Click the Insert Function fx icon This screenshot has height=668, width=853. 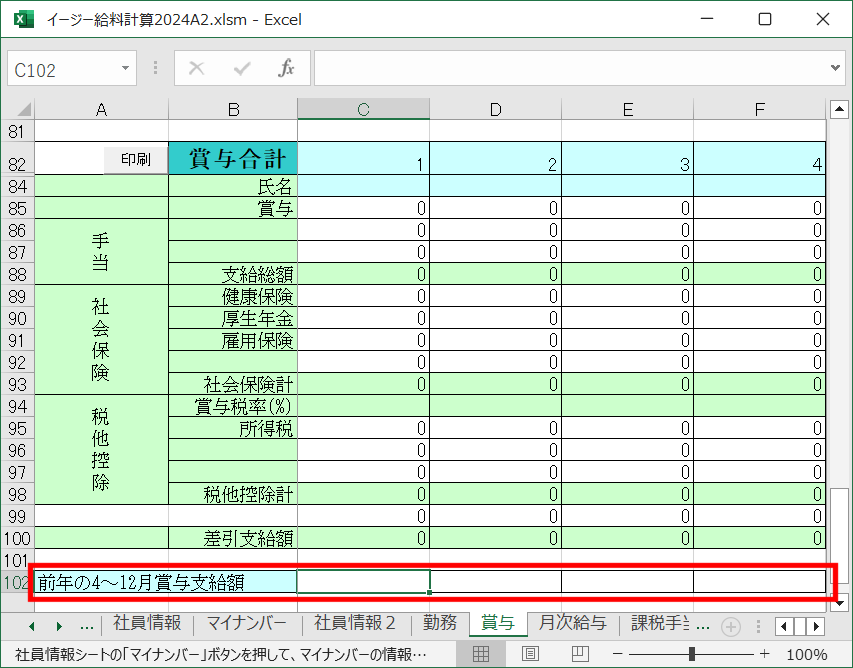(287, 69)
